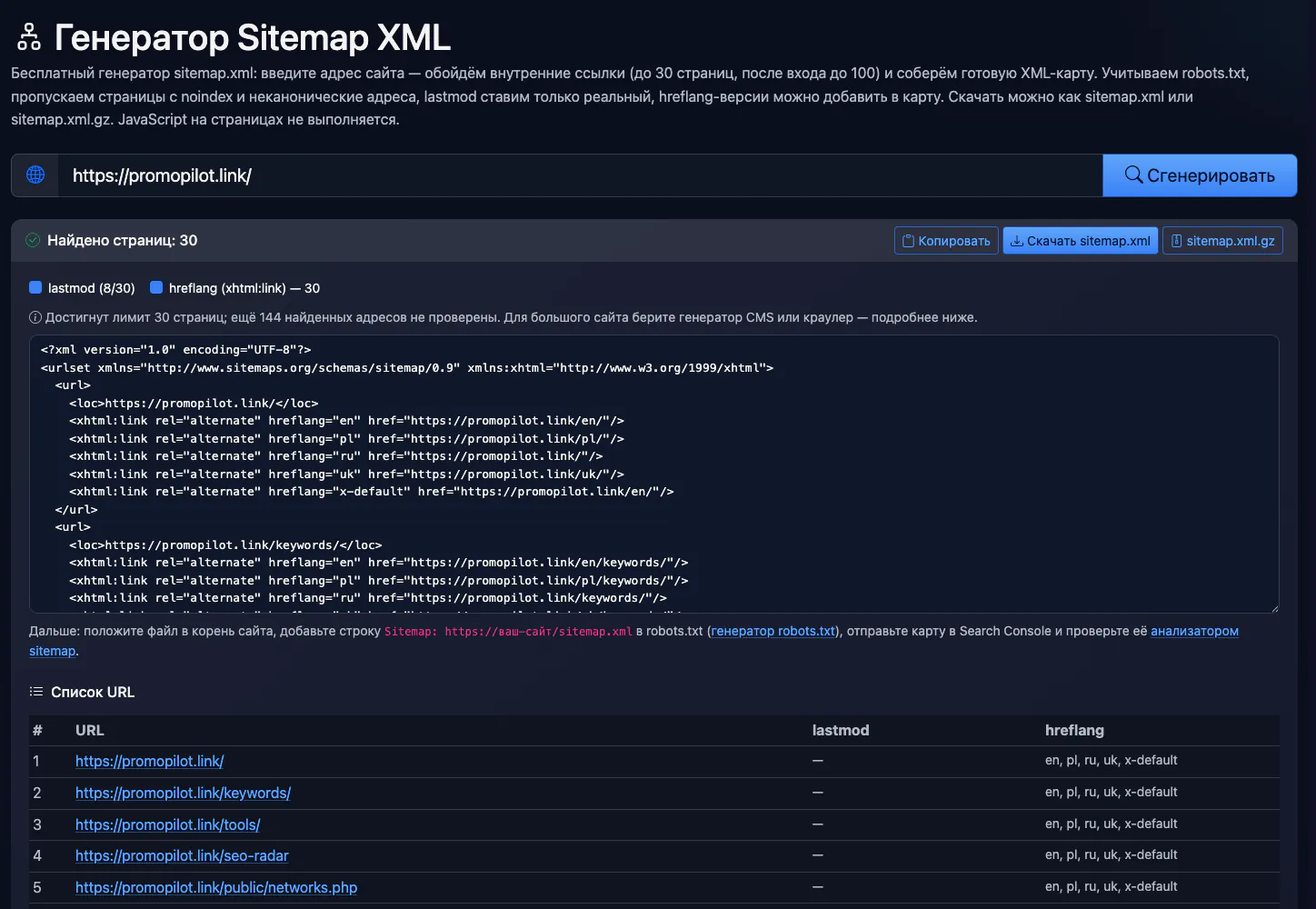1316x909 pixels.
Task: Click the lastmod dash in the tools row
Action: pos(818,824)
